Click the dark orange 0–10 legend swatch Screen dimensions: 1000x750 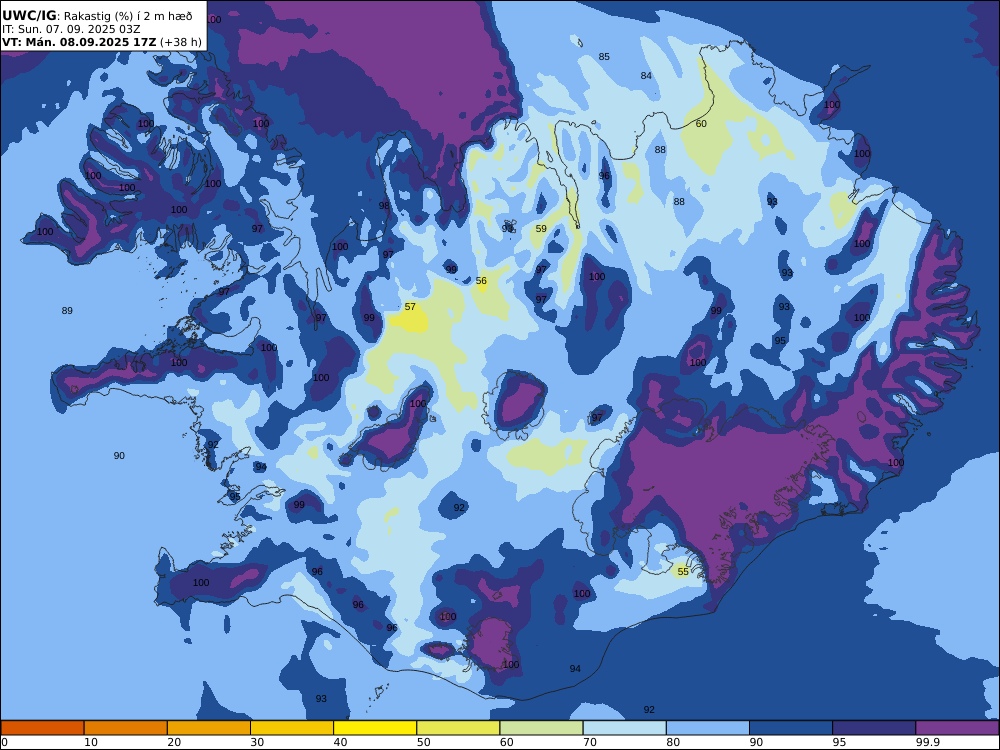42,728
